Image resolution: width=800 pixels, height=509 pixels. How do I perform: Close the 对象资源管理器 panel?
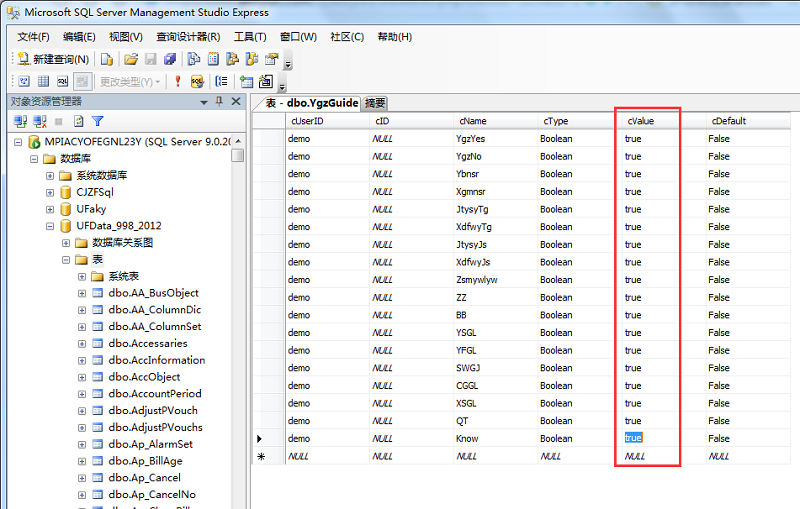tap(236, 101)
